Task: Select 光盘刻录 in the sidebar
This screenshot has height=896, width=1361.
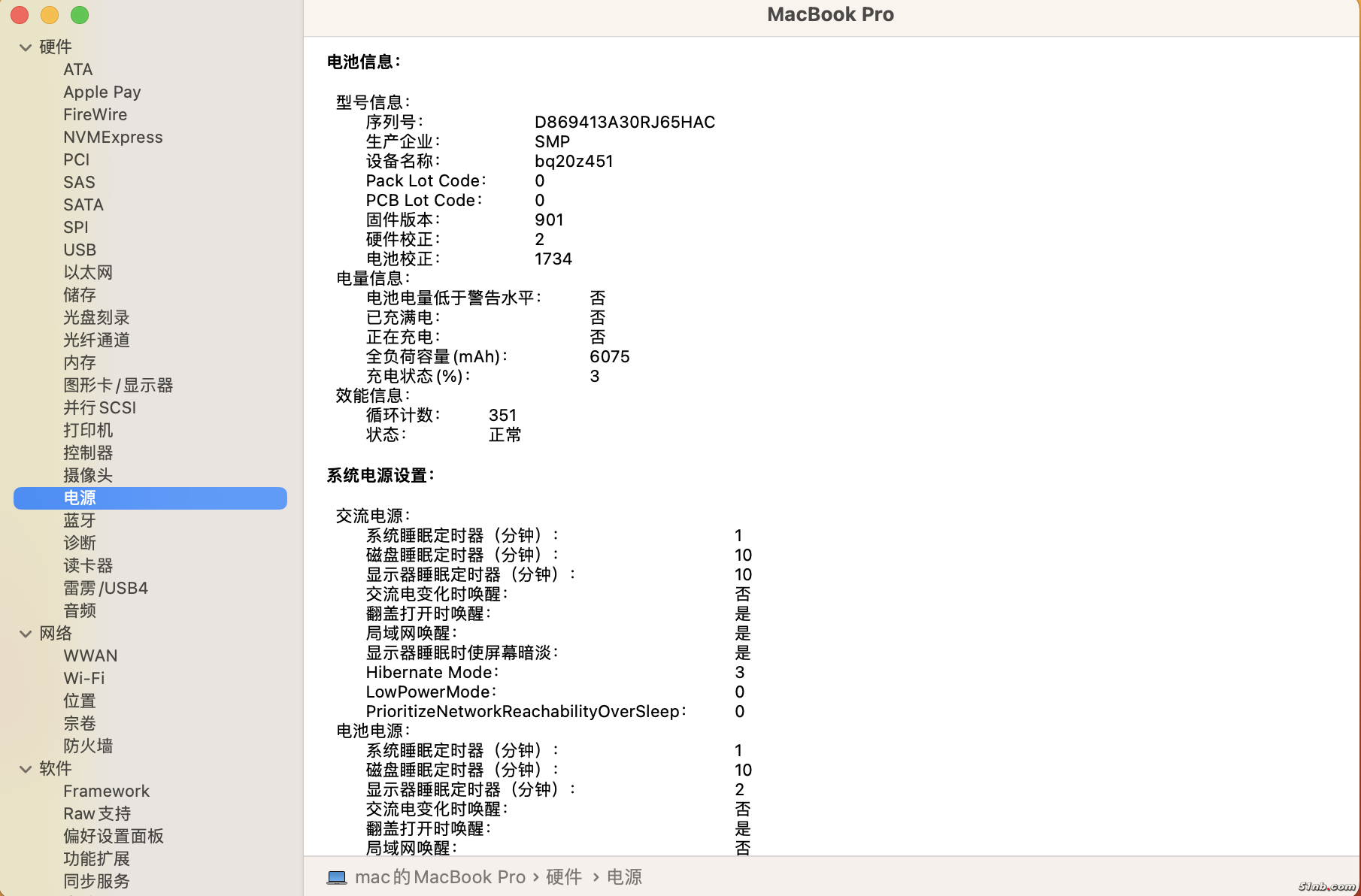Action: pos(96,318)
